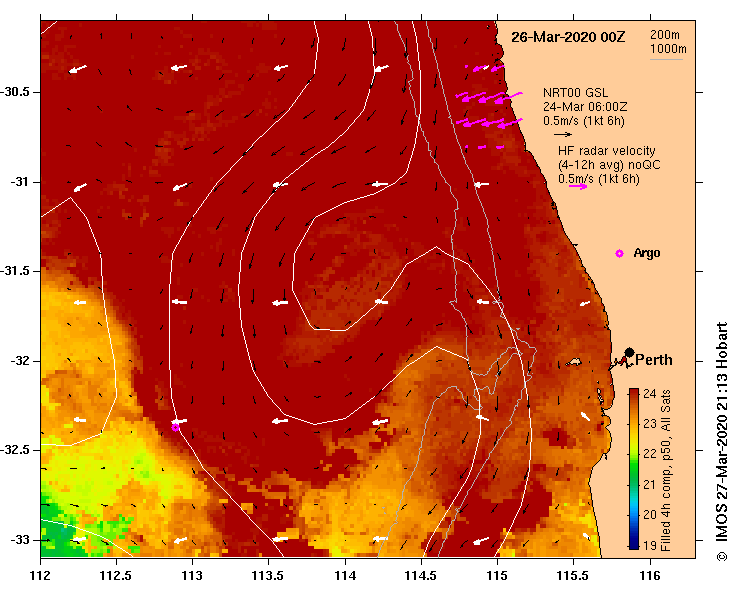The height and width of the screenshot is (592, 739).
Task: Click the colorbar value '22'
Action: 650,454
